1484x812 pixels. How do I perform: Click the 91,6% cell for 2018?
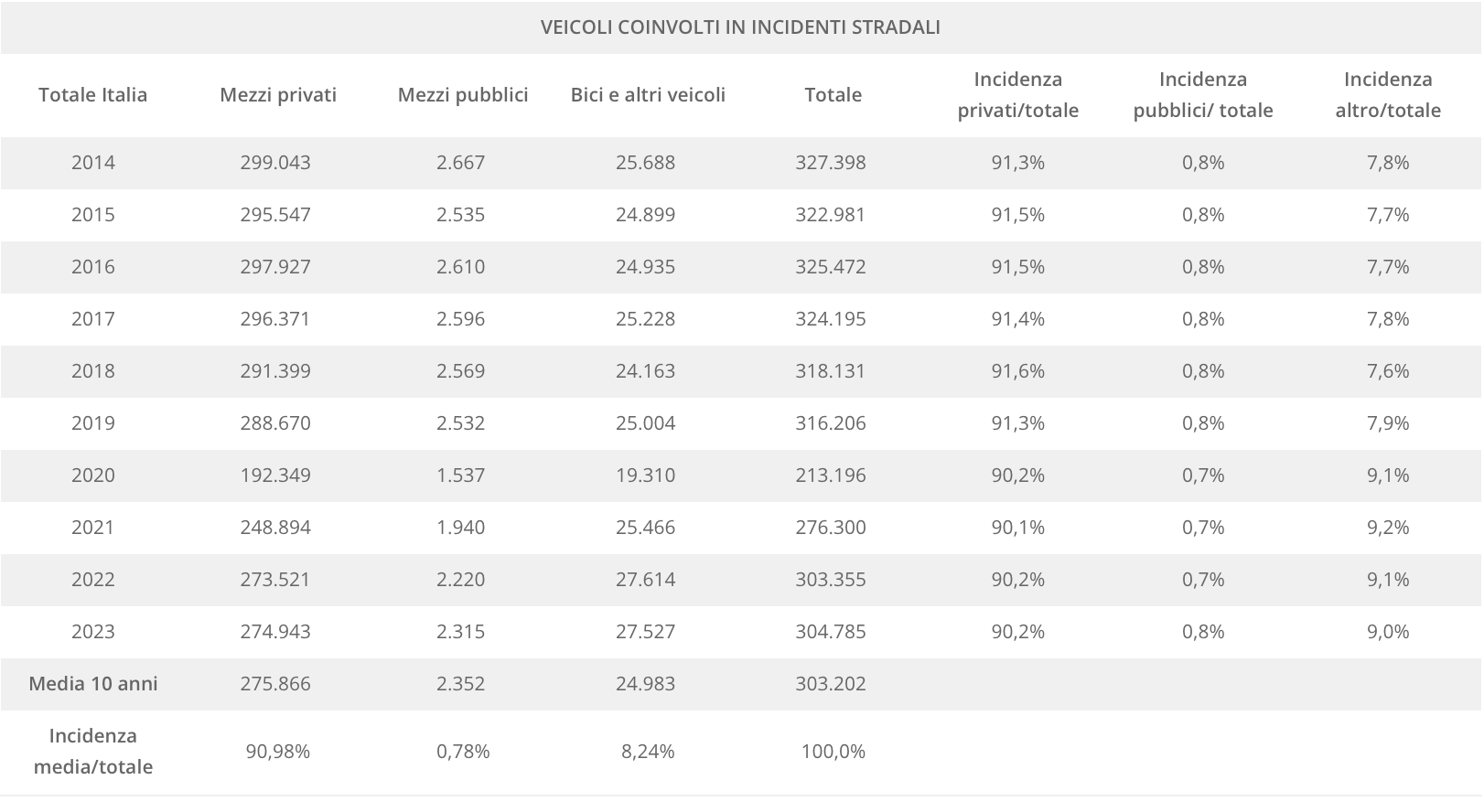click(x=1018, y=371)
